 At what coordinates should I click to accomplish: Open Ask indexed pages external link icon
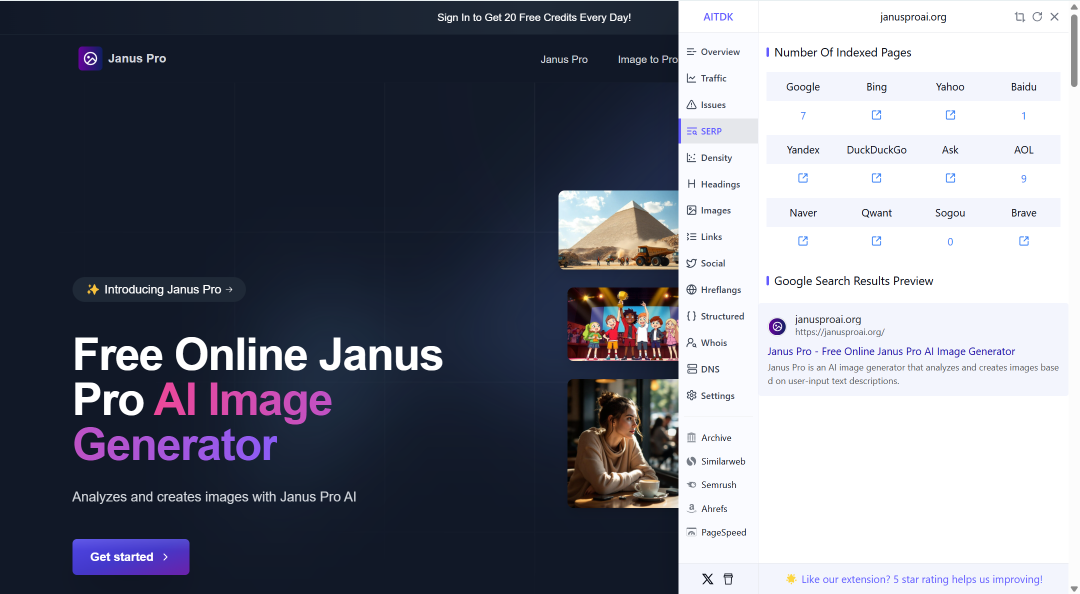950,178
